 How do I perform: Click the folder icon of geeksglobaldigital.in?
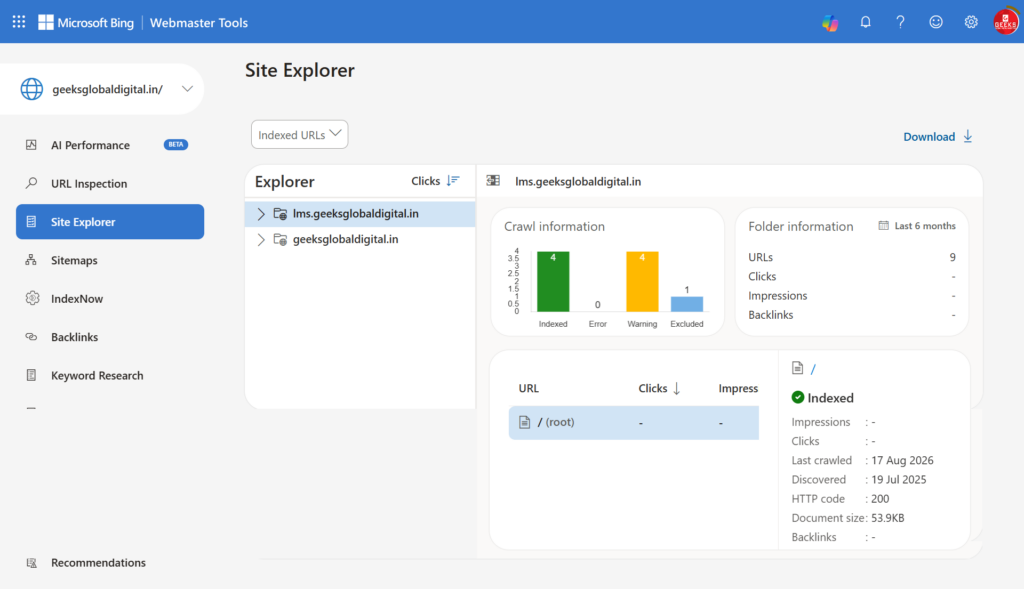pos(280,240)
